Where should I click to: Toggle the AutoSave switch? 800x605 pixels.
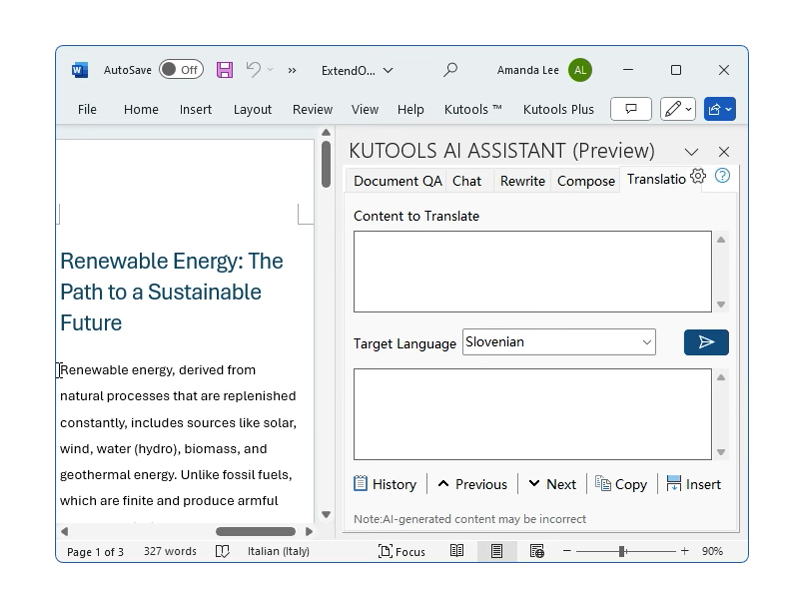[x=181, y=70]
